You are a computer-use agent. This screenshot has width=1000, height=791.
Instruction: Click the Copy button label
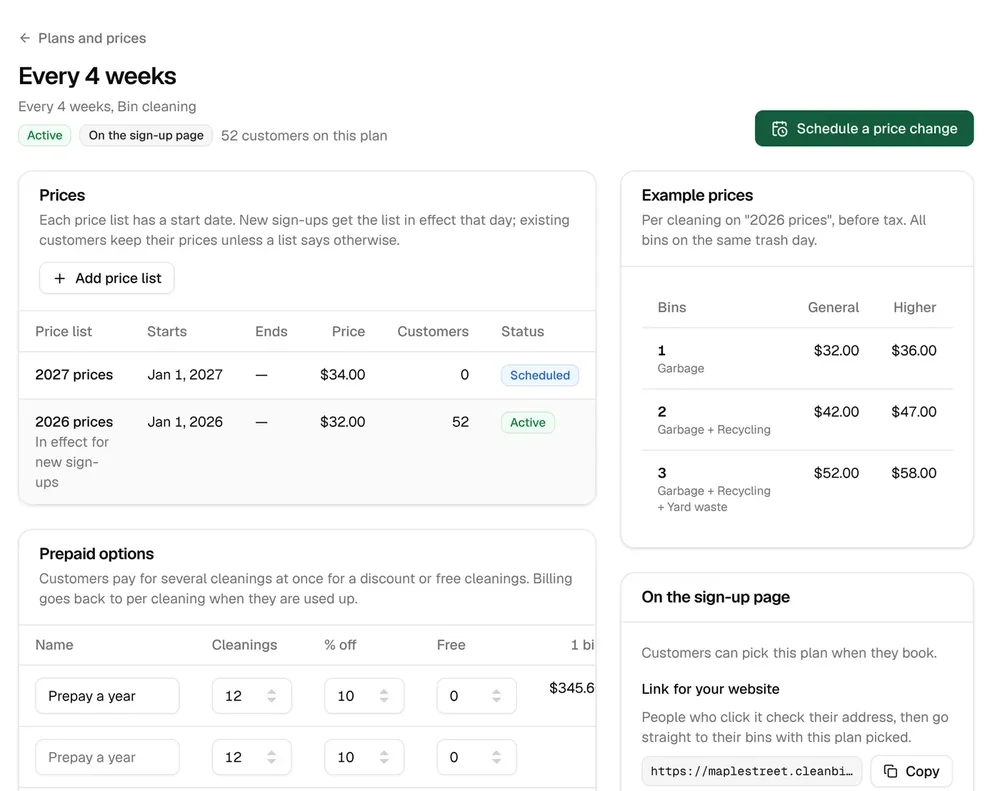pos(922,771)
